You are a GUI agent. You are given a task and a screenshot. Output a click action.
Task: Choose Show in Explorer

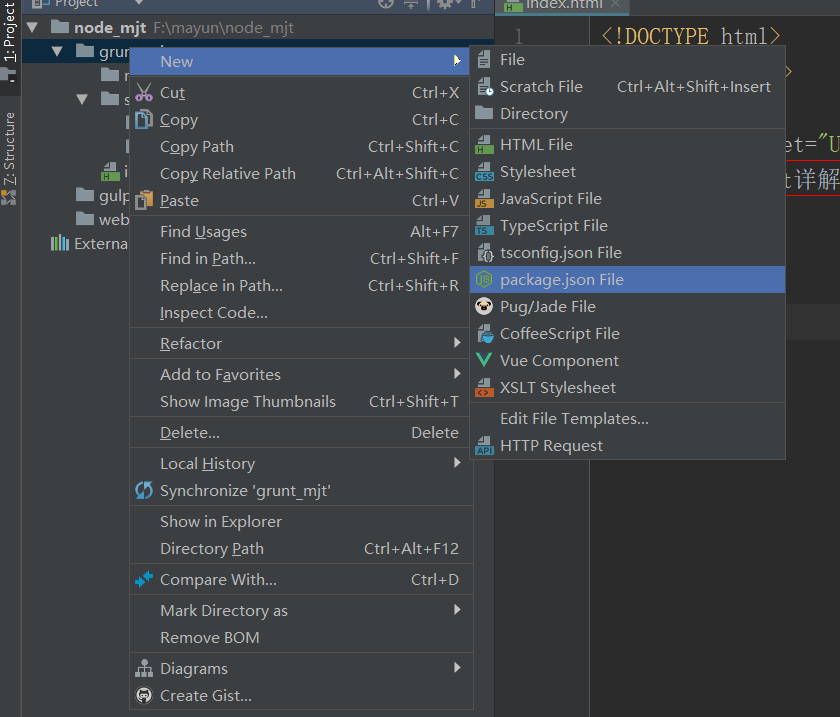221,522
